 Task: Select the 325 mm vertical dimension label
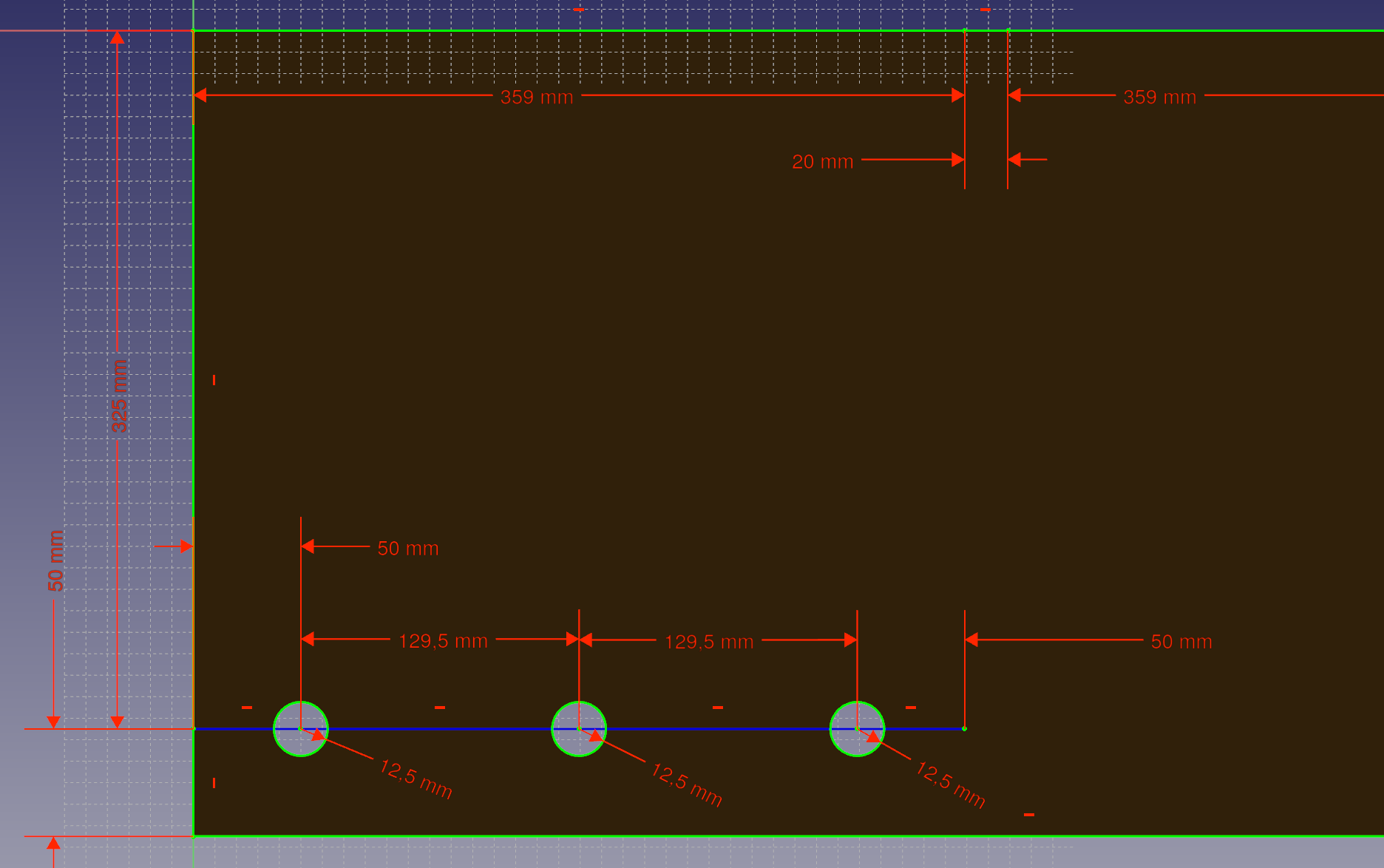tap(119, 396)
